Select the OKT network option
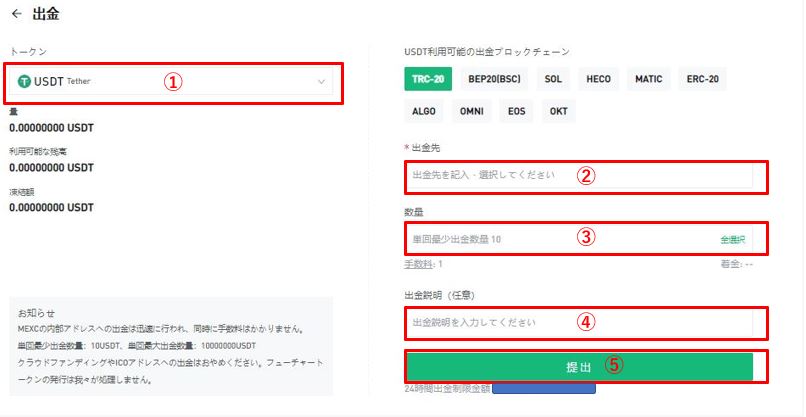Viewport: 806px width, 417px height. (557, 111)
